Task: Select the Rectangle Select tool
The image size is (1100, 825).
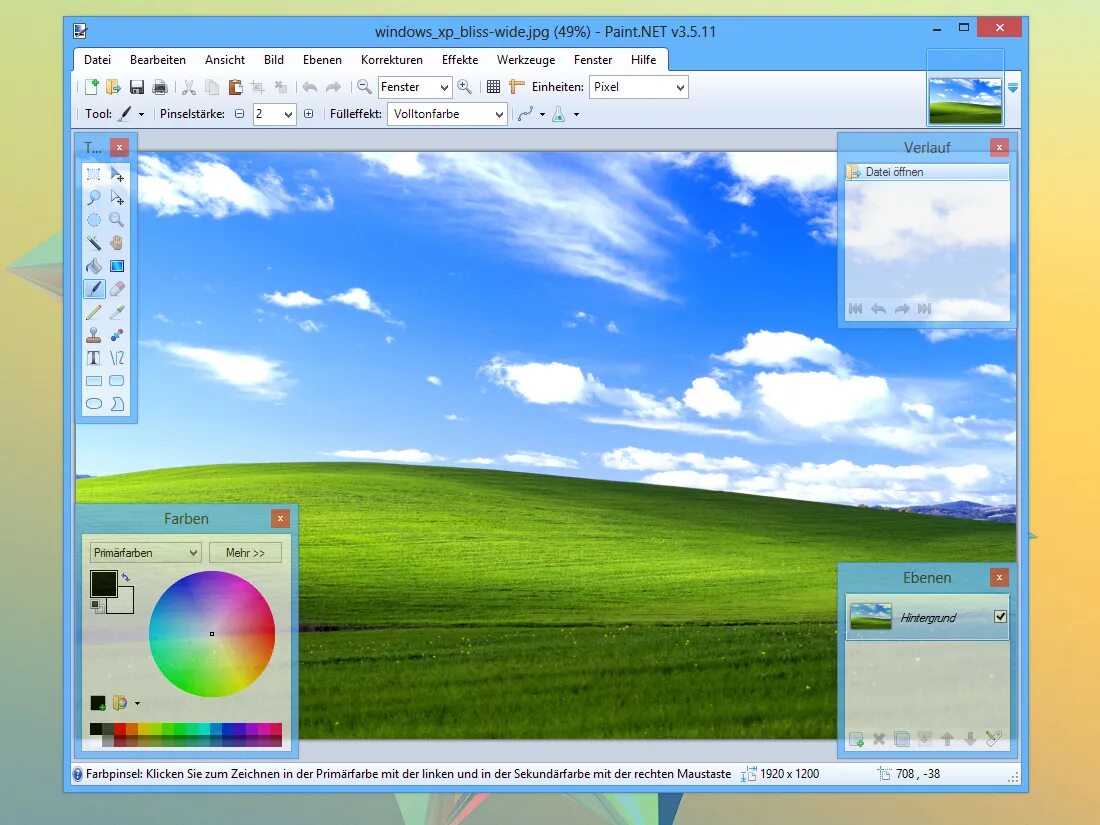Action: pos(93,174)
